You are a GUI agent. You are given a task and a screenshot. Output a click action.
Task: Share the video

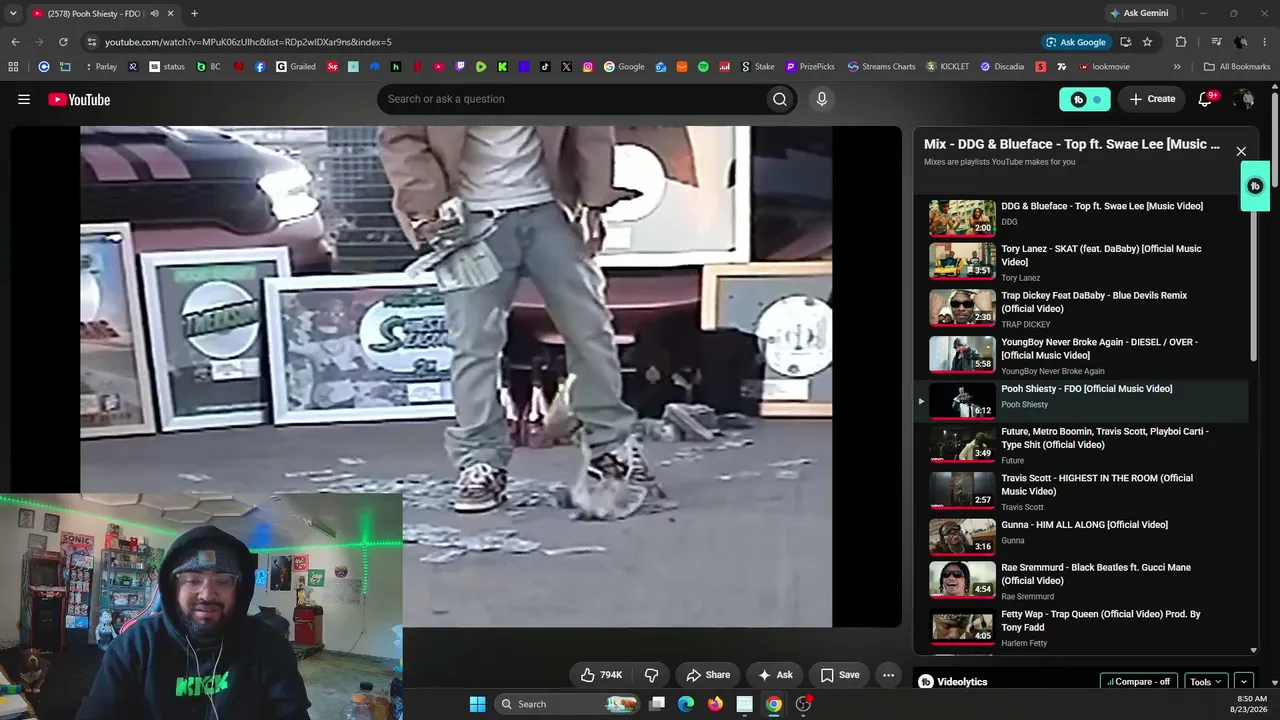coord(708,675)
